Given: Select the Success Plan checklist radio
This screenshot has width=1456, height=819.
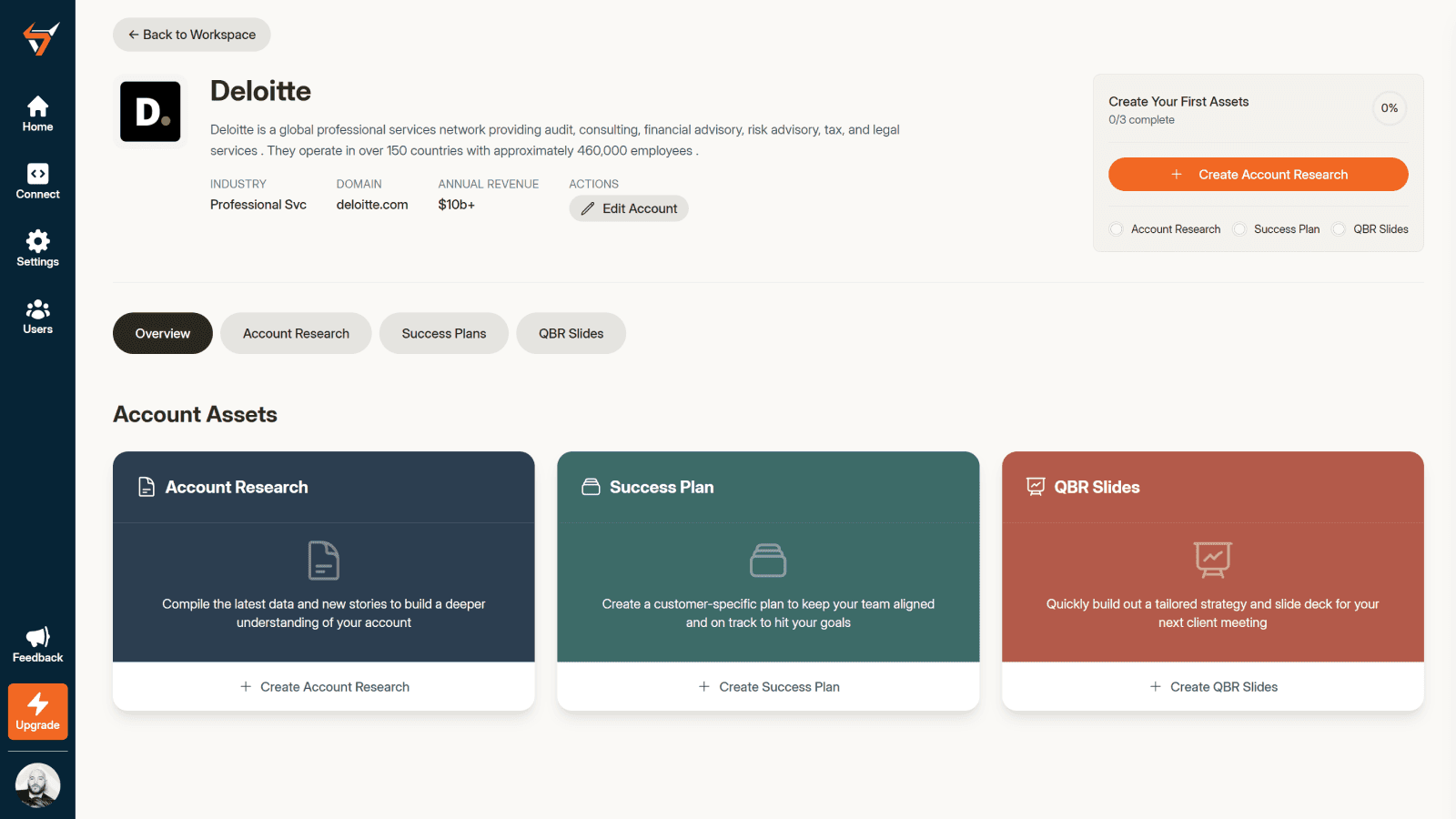Looking at the screenshot, I should pos(1239,229).
